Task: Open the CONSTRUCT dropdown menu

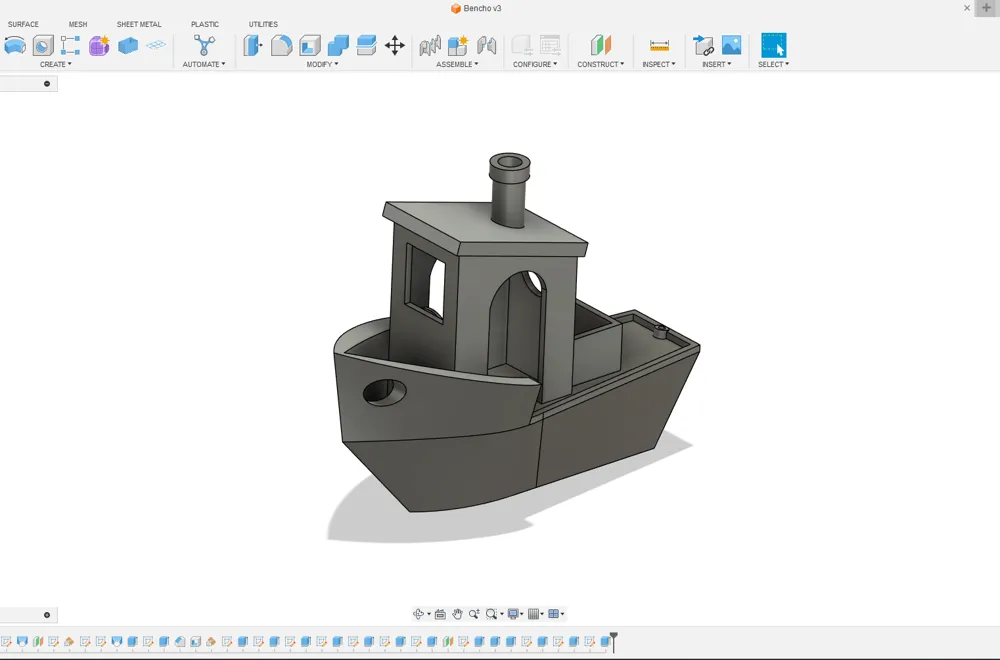Action: pyautogui.click(x=601, y=64)
